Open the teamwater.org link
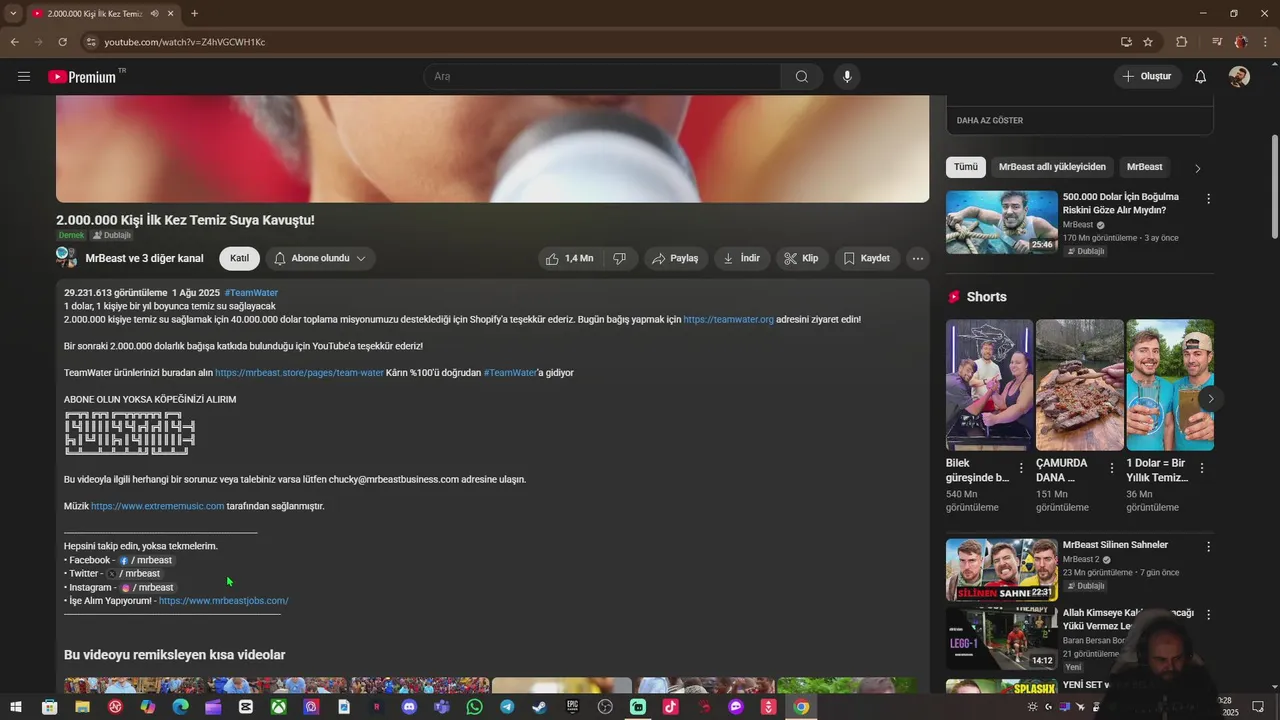The image size is (1280, 720). (x=728, y=320)
